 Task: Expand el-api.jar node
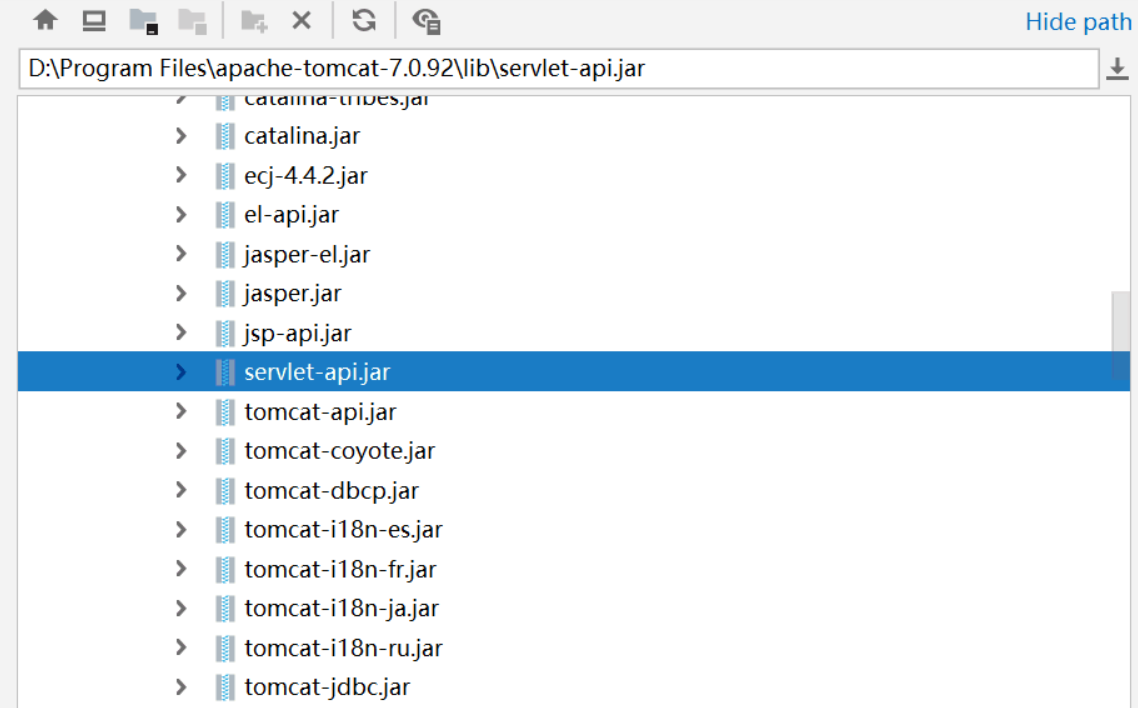(181, 214)
